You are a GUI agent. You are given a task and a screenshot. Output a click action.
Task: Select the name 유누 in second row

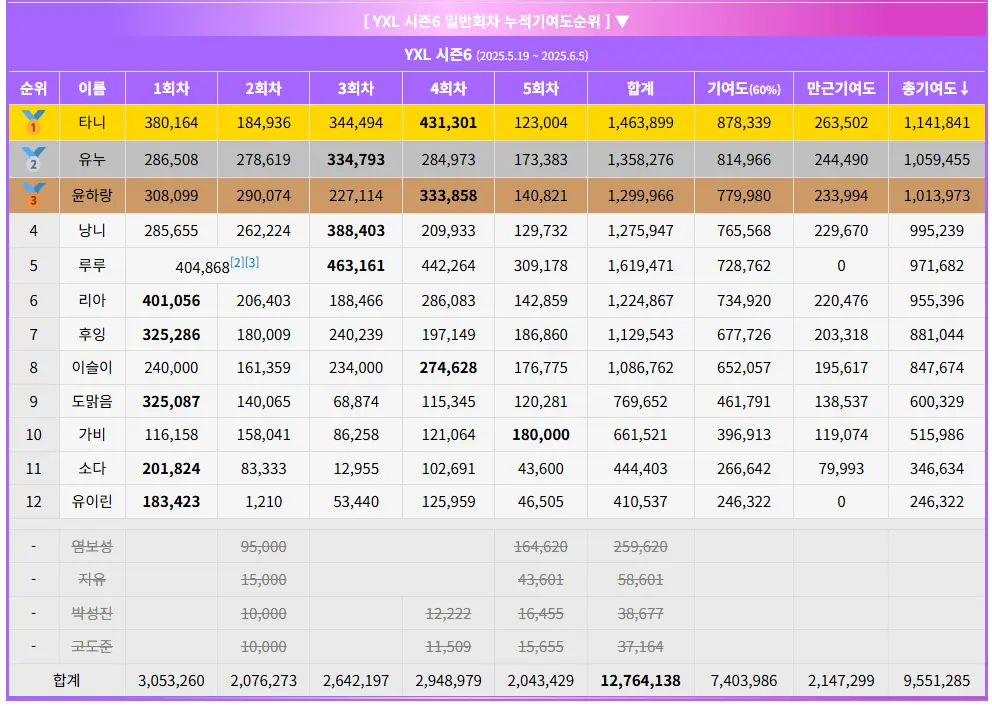click(x=92, y=159)
